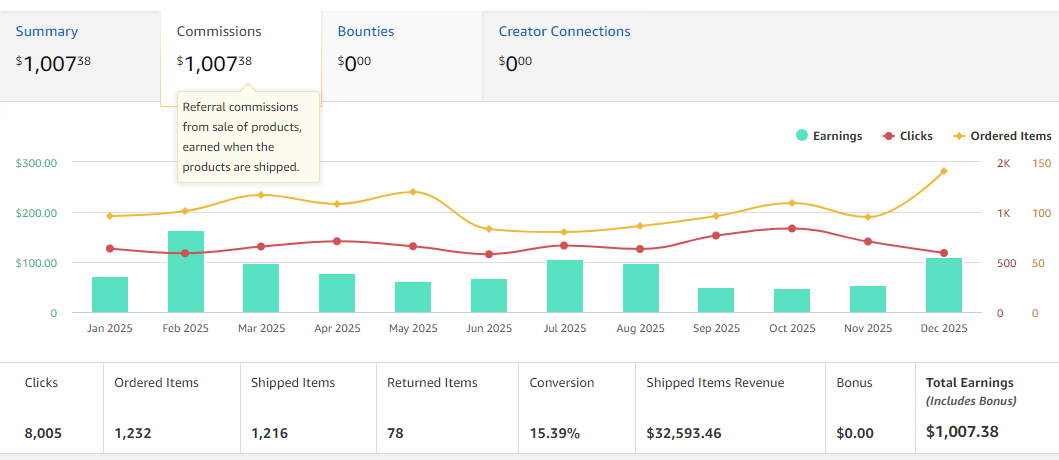Click Dec 2025 yellow Ordered Items data point
The width and height of the screenshot is (1059, 460).
pos(943,171)
